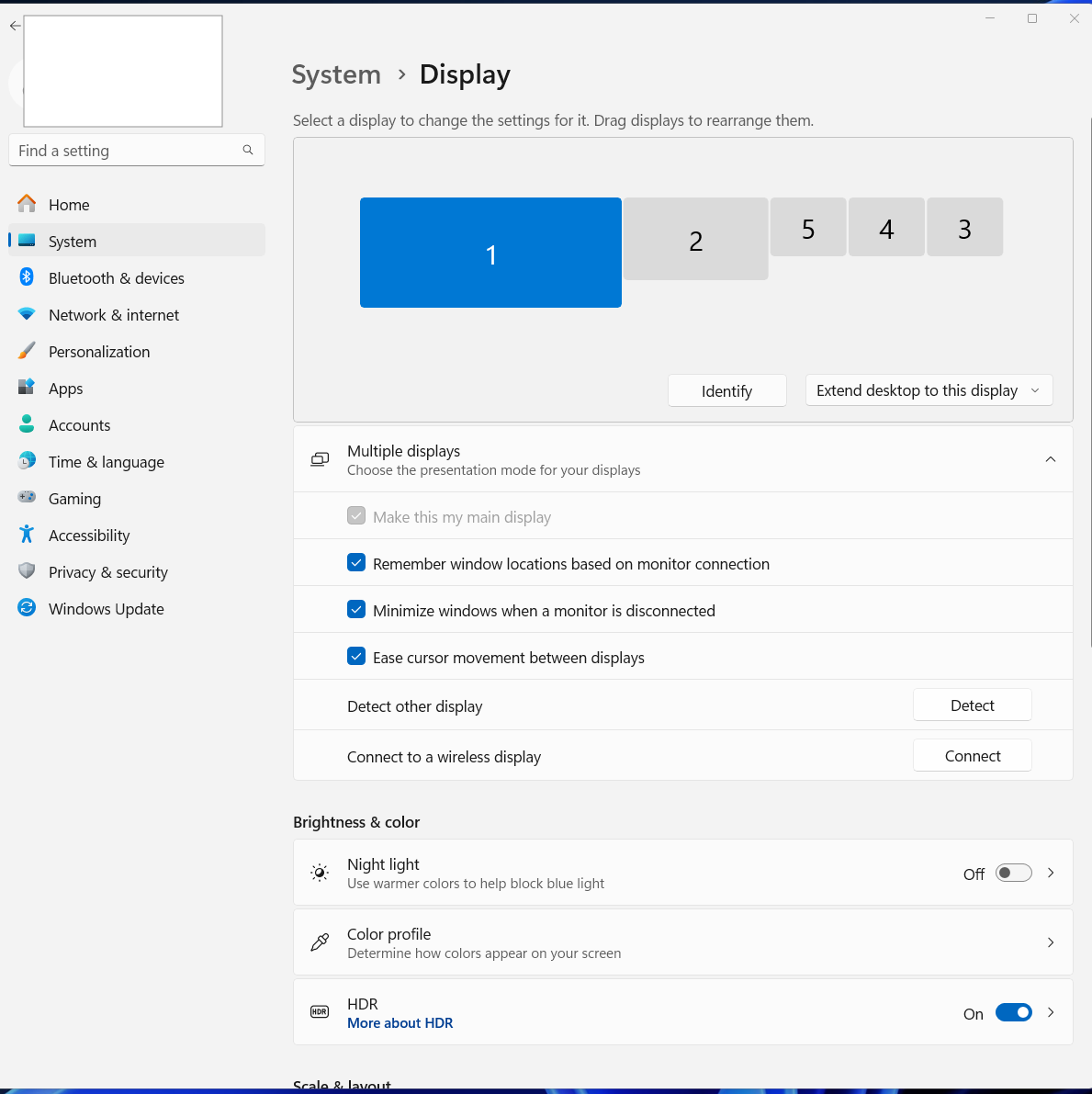Uncheck Minimize windows when monitor disconnected
Viewport: 1092px width, 1094px height.
(x=355, y=610)
